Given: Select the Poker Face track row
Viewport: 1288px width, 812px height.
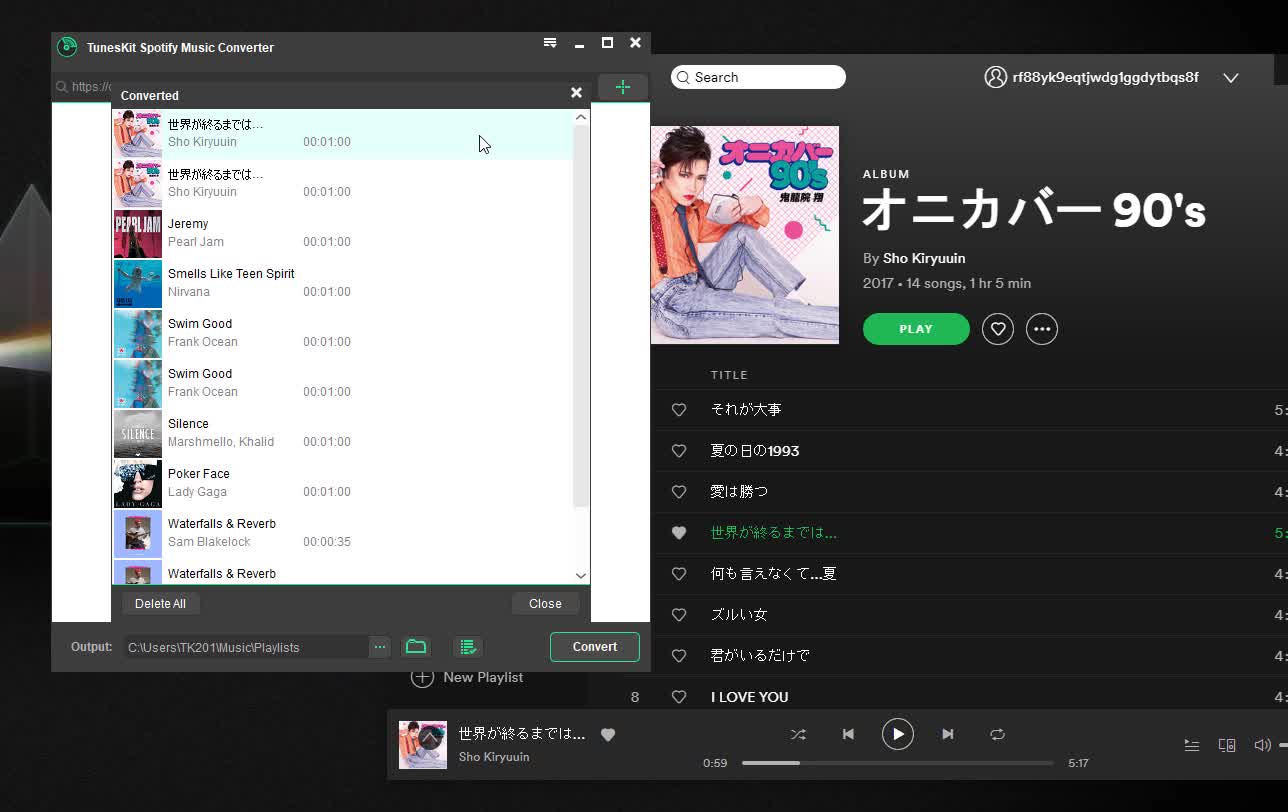Looking at the screenshot, I should (x=342, y=484).
